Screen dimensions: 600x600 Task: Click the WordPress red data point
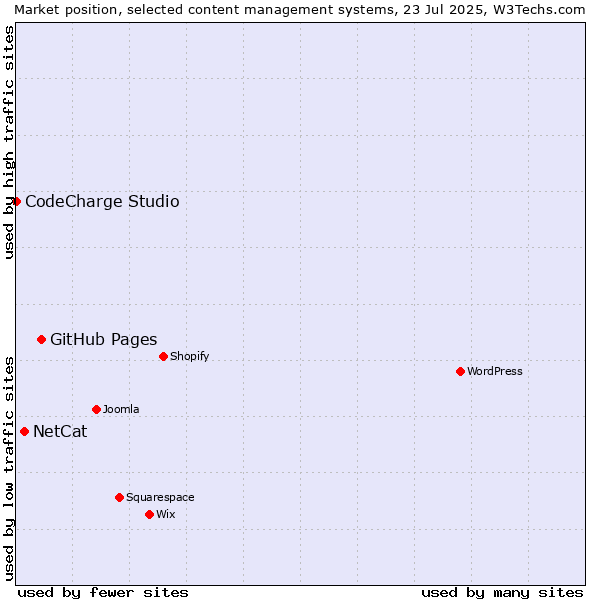(460, 372)
